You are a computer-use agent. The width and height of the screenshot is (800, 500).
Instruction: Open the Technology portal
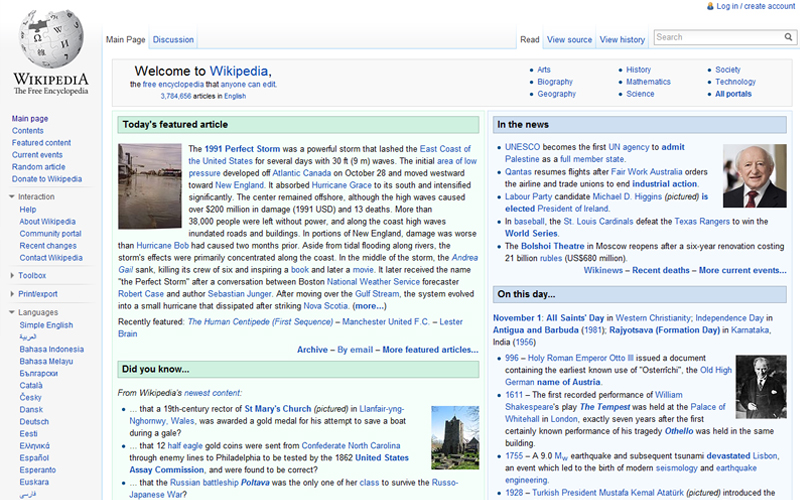pyautogui.click(x=735, y=82)
